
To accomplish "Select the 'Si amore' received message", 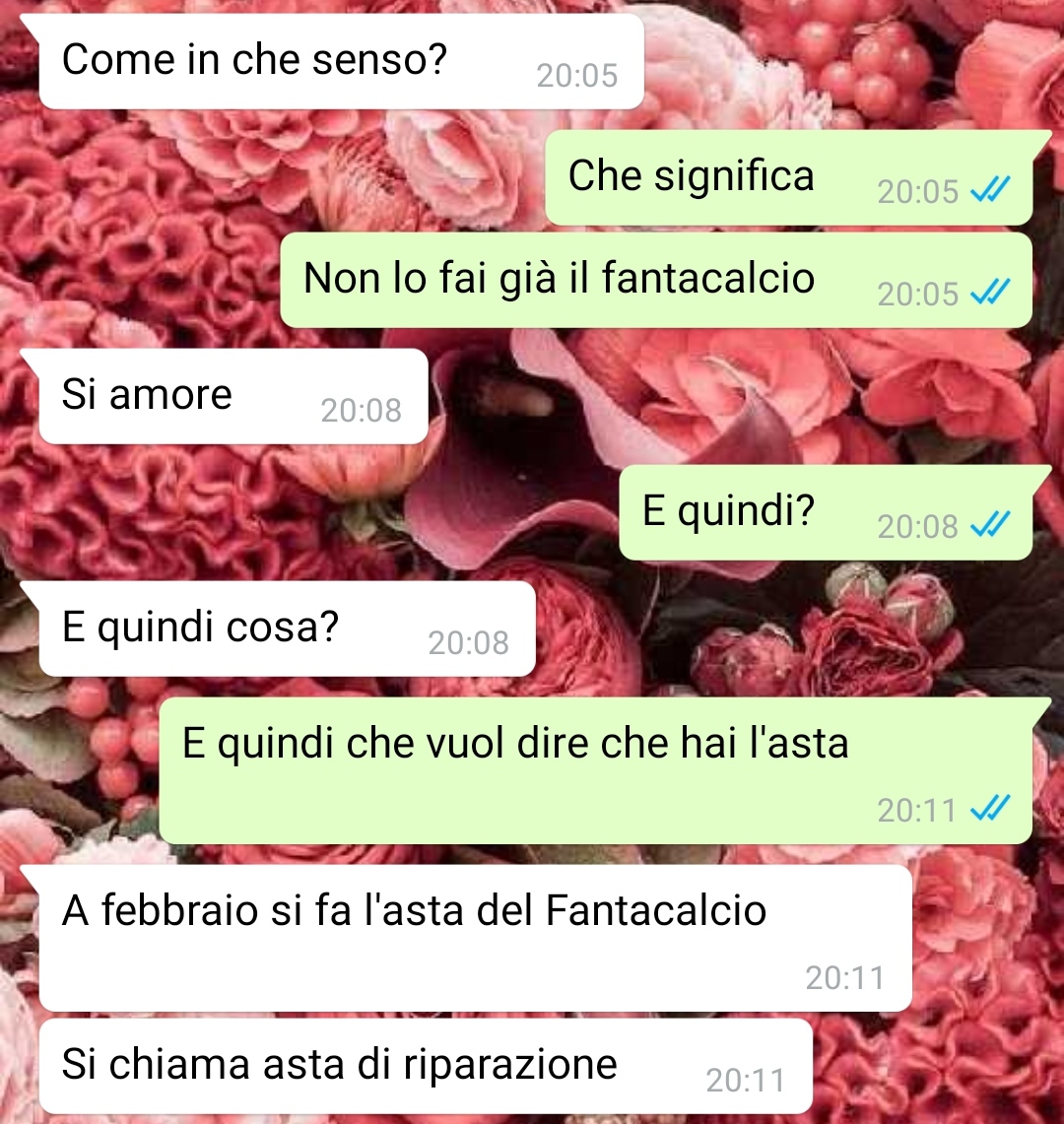I will [233, 396].
